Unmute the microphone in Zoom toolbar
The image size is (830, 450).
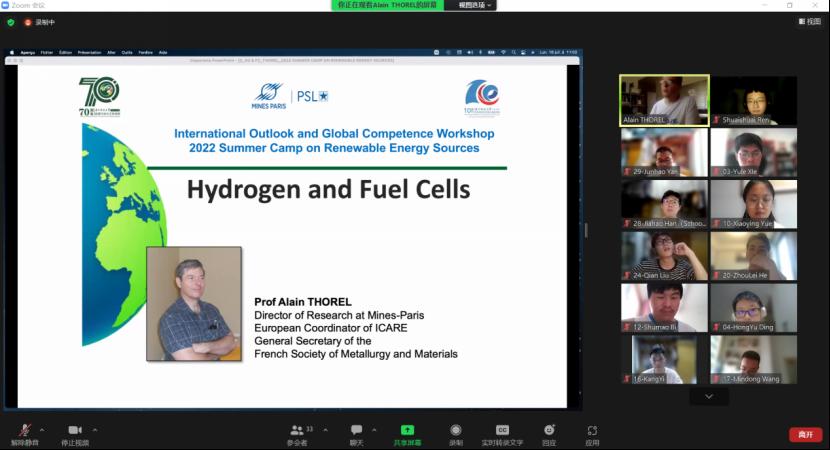(24, 430)
